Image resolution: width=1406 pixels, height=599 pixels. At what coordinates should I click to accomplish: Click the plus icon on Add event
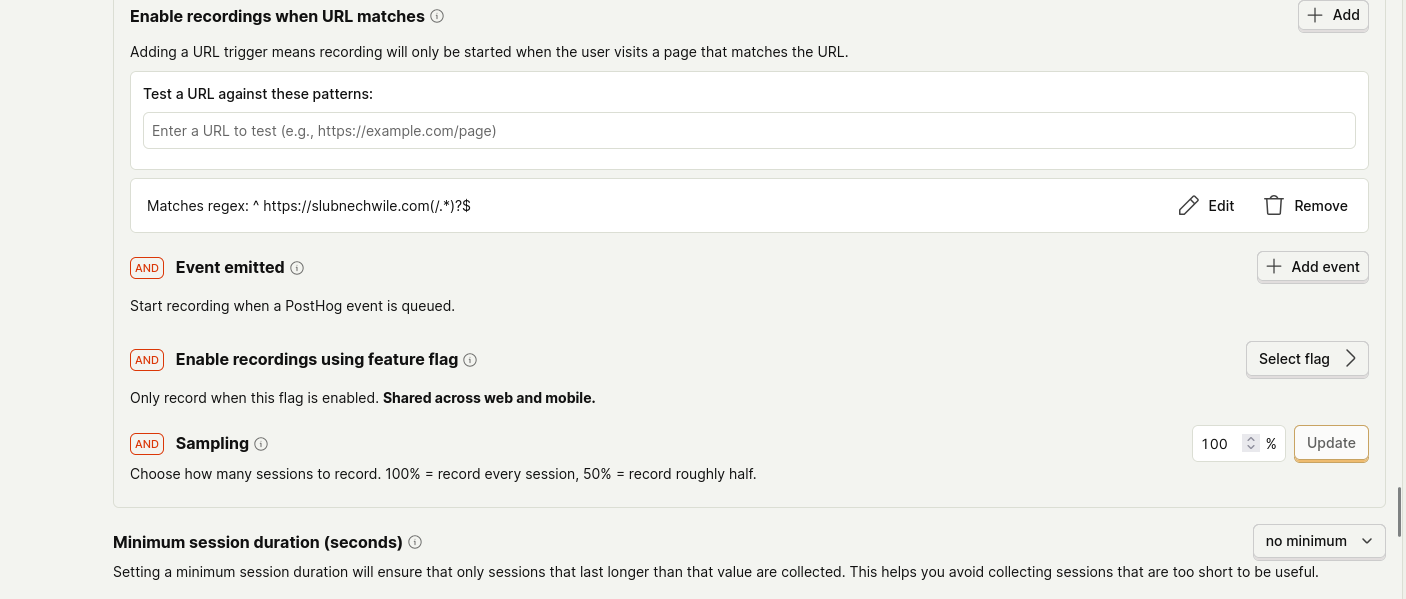(1274, 267)
